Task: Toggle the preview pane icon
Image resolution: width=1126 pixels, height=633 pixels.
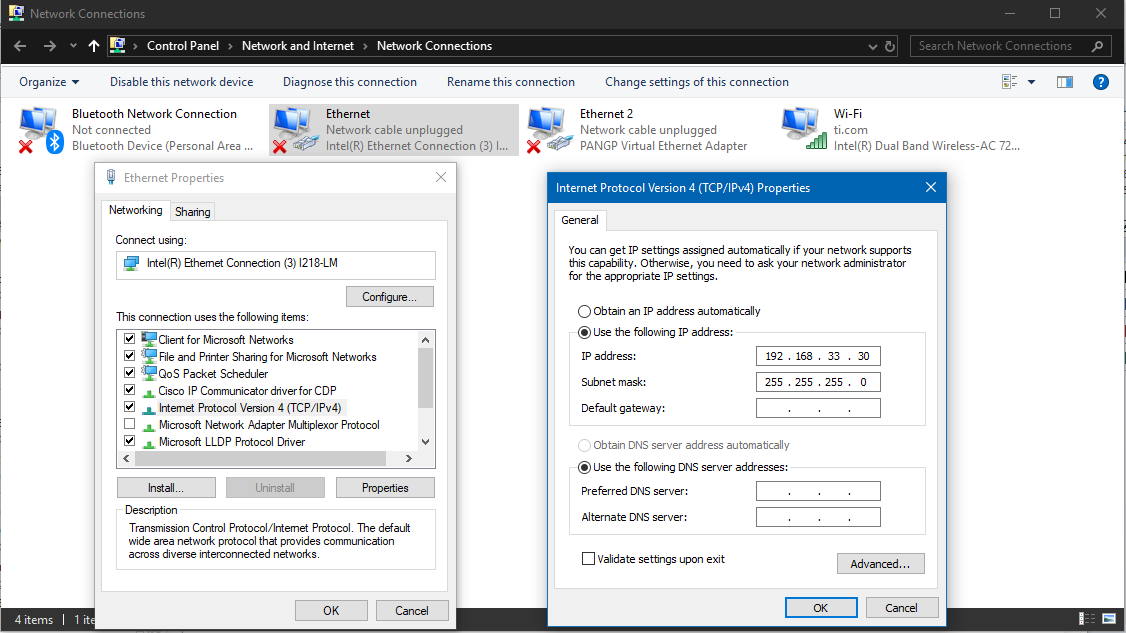Action: coord(1064,82)
